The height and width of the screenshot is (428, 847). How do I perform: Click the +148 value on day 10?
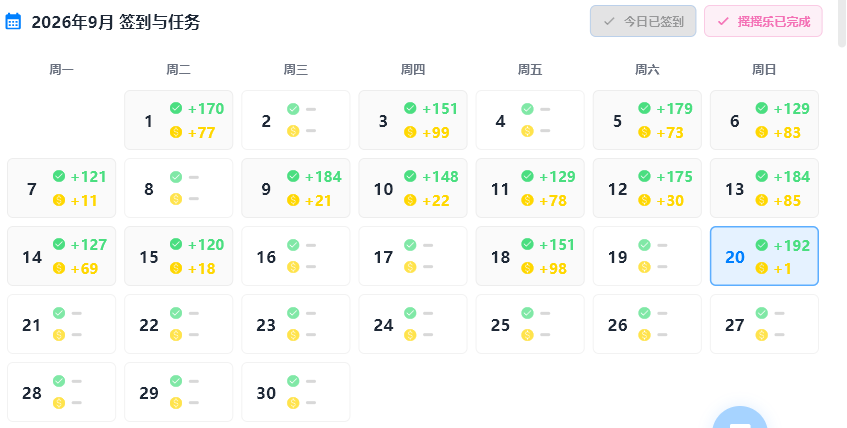(440, 177)
